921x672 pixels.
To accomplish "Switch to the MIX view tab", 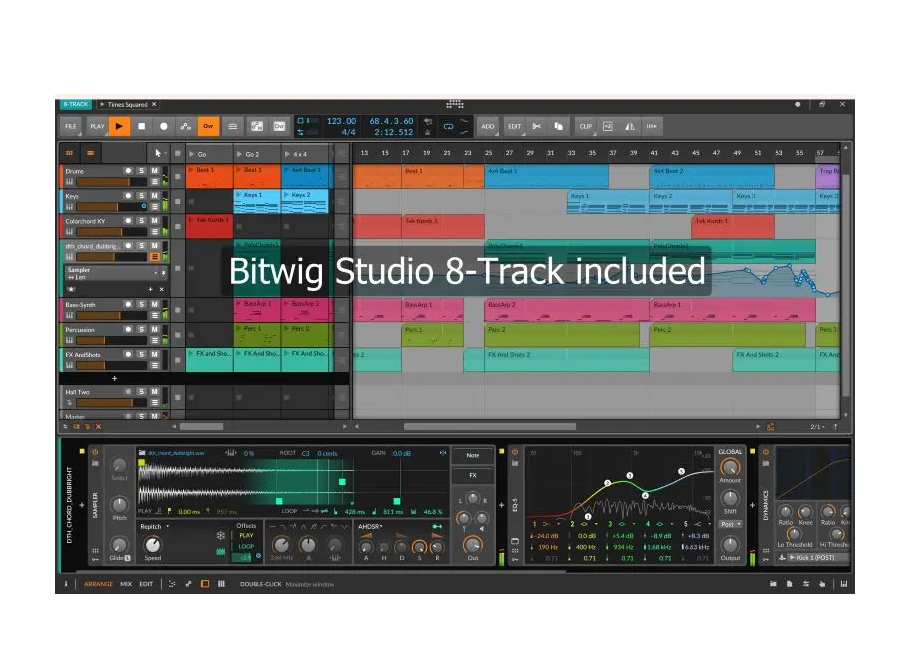I will pyautogui.click(x=126, y=583).
